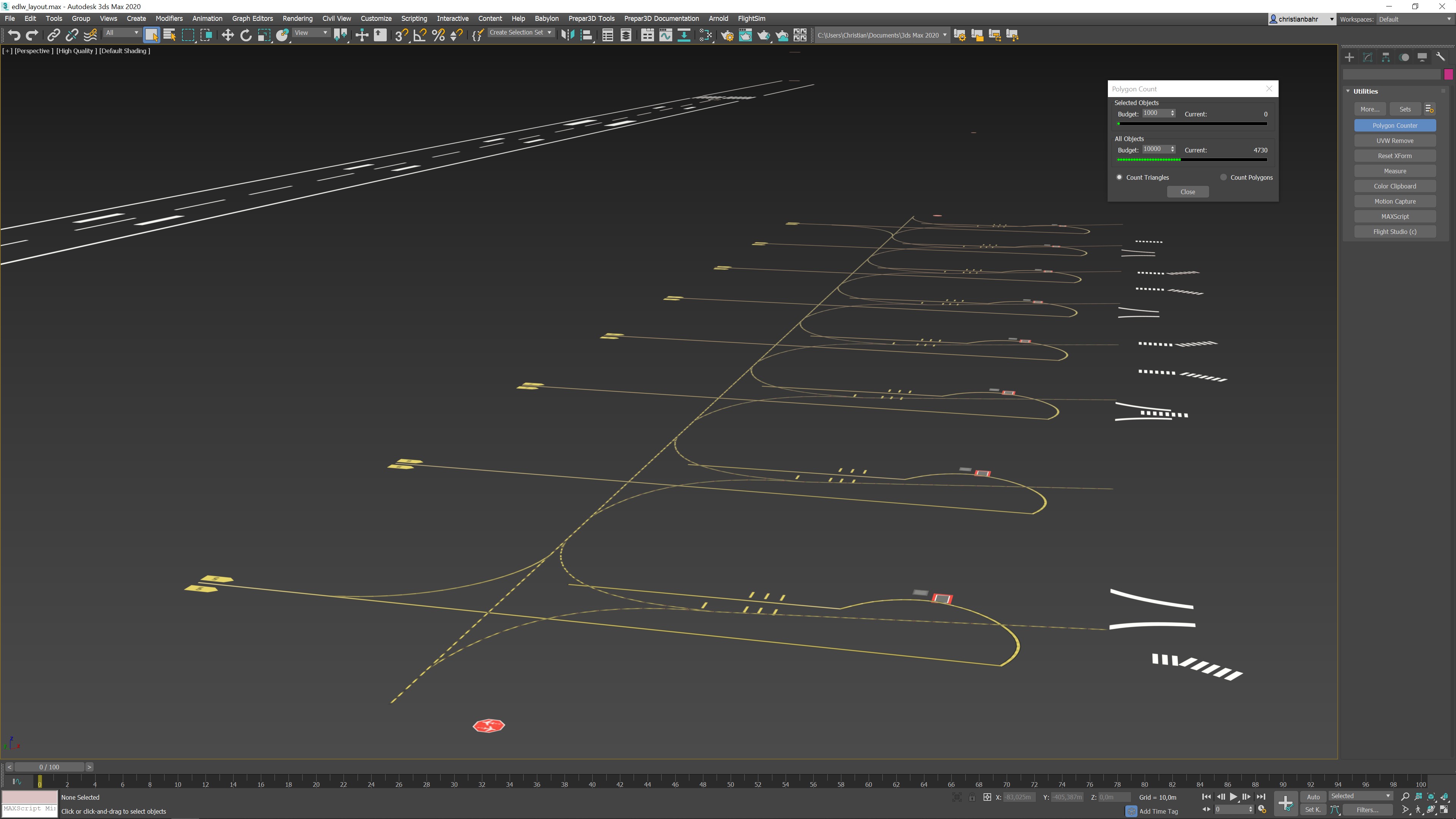Click the Mirror tool icon

coord(568,35)
